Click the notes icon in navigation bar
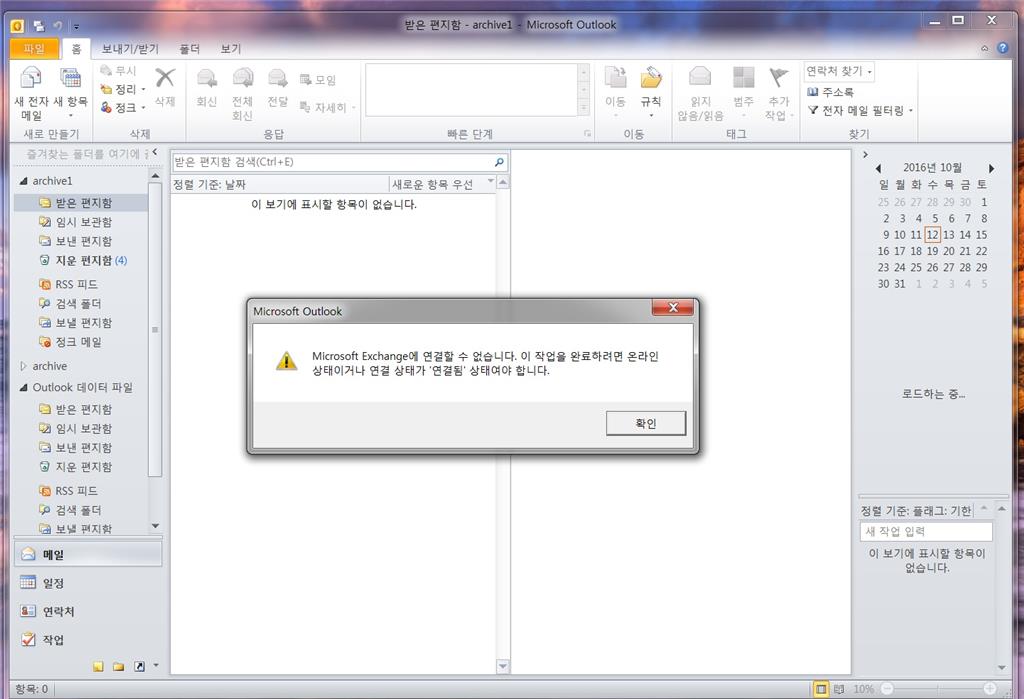The height and width of the screenshot is (699, 1024). point(98,666)
